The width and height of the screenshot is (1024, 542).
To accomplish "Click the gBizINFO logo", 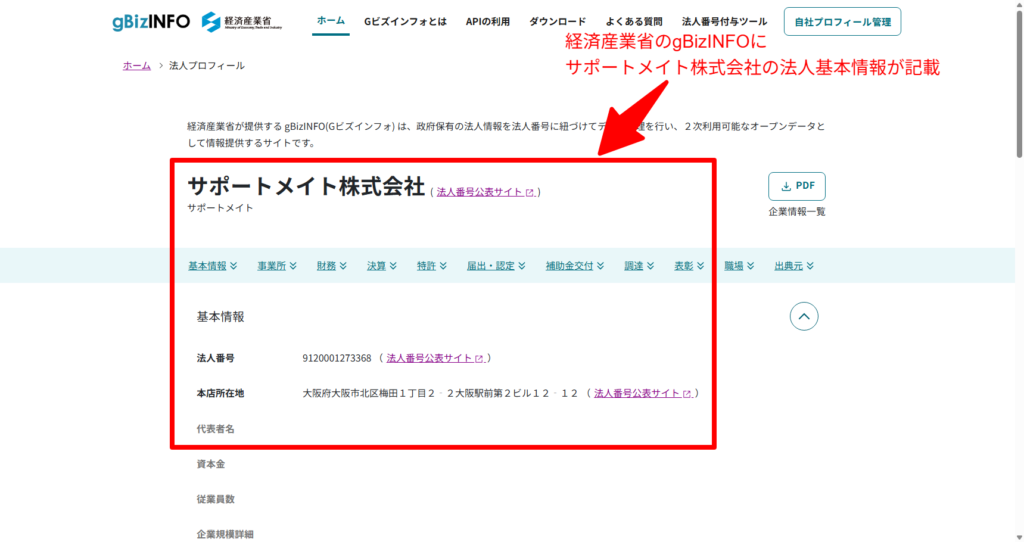I will [x=151, y=22].
